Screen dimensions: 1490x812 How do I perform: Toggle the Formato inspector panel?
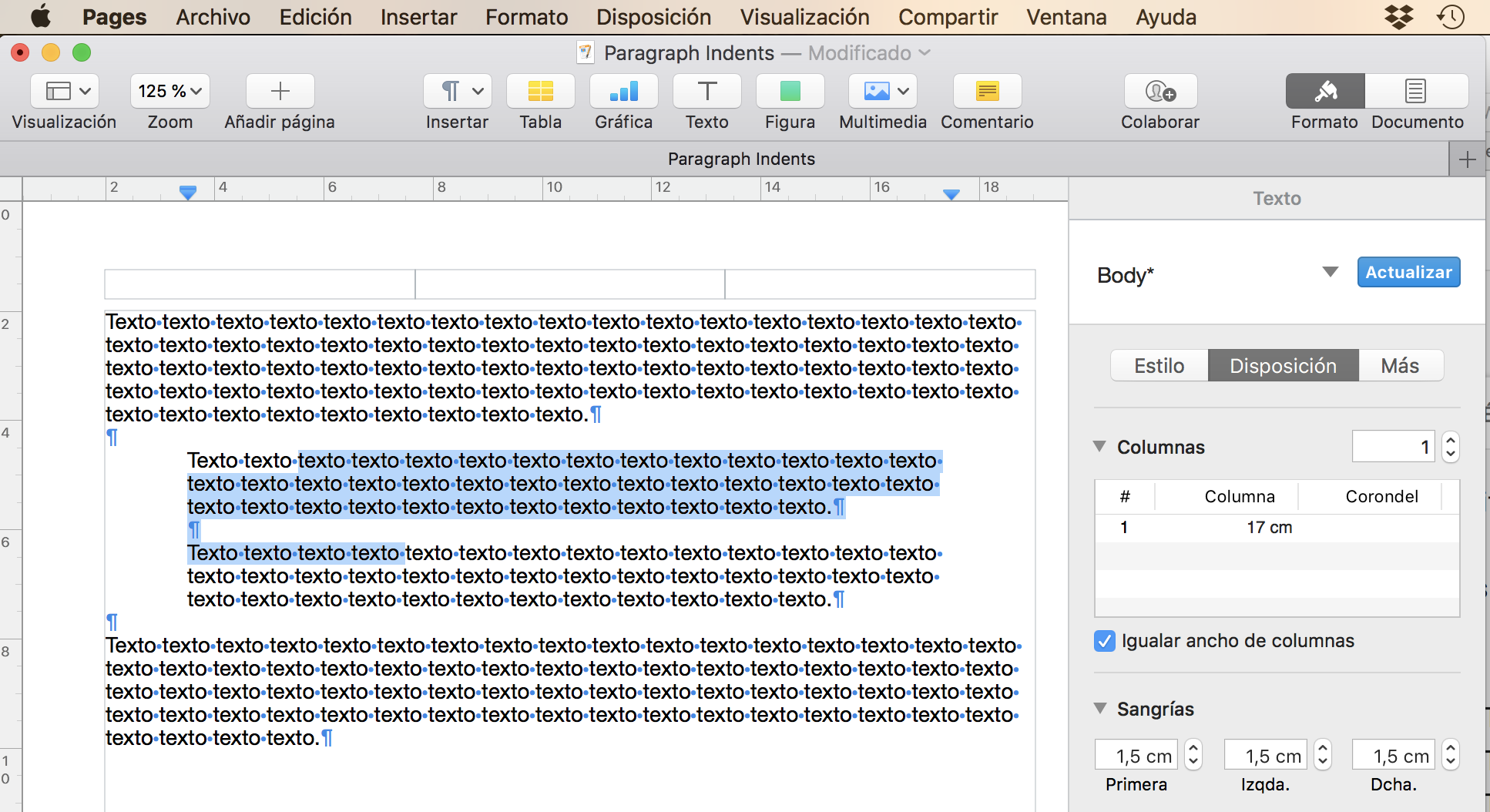click(1324, 92)
